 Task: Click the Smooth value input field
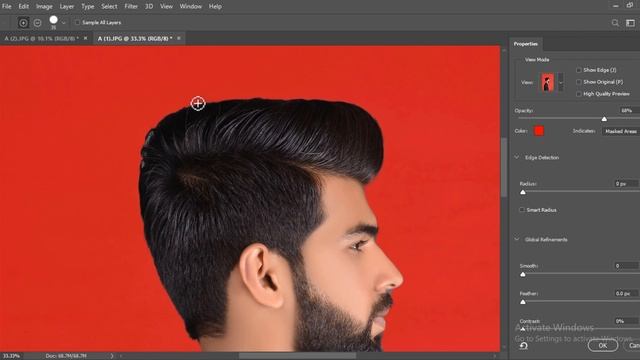pyautogui.click(x=626, y=266)
